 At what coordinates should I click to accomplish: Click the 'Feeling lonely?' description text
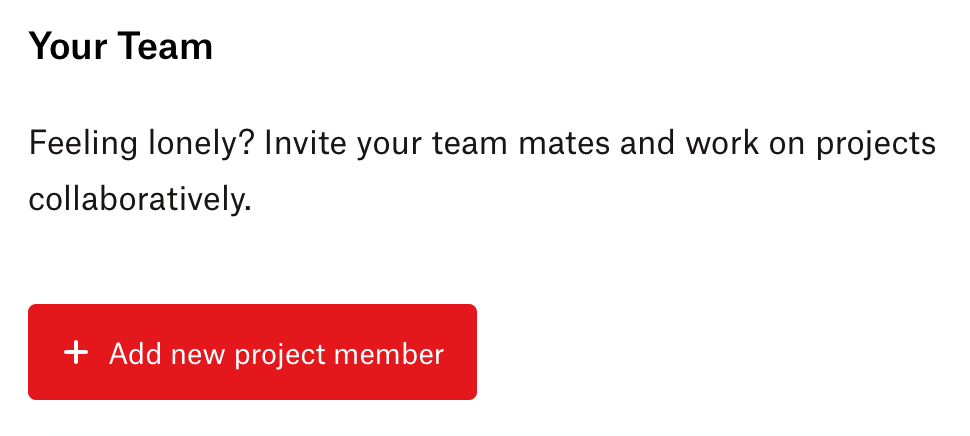tap(482, 171)
